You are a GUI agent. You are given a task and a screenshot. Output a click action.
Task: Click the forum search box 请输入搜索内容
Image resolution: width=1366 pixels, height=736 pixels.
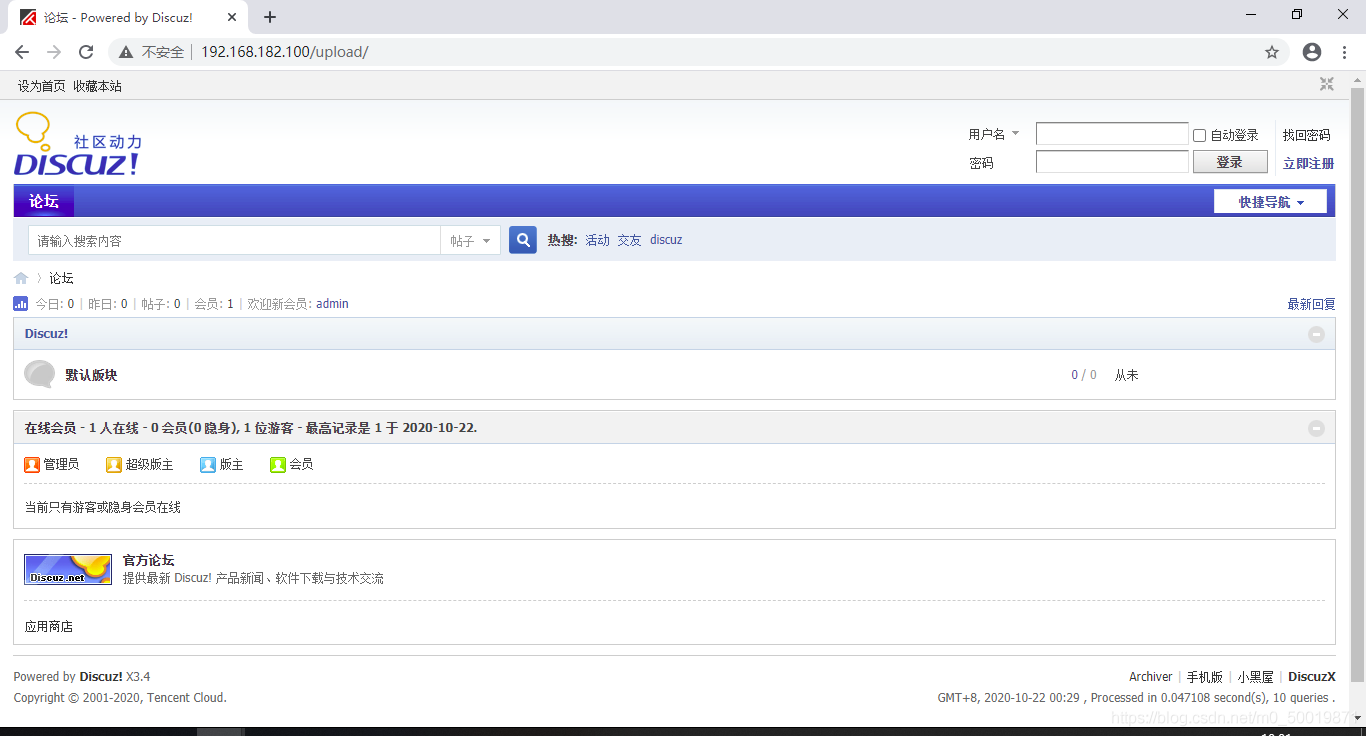click(x=234, y=240)
